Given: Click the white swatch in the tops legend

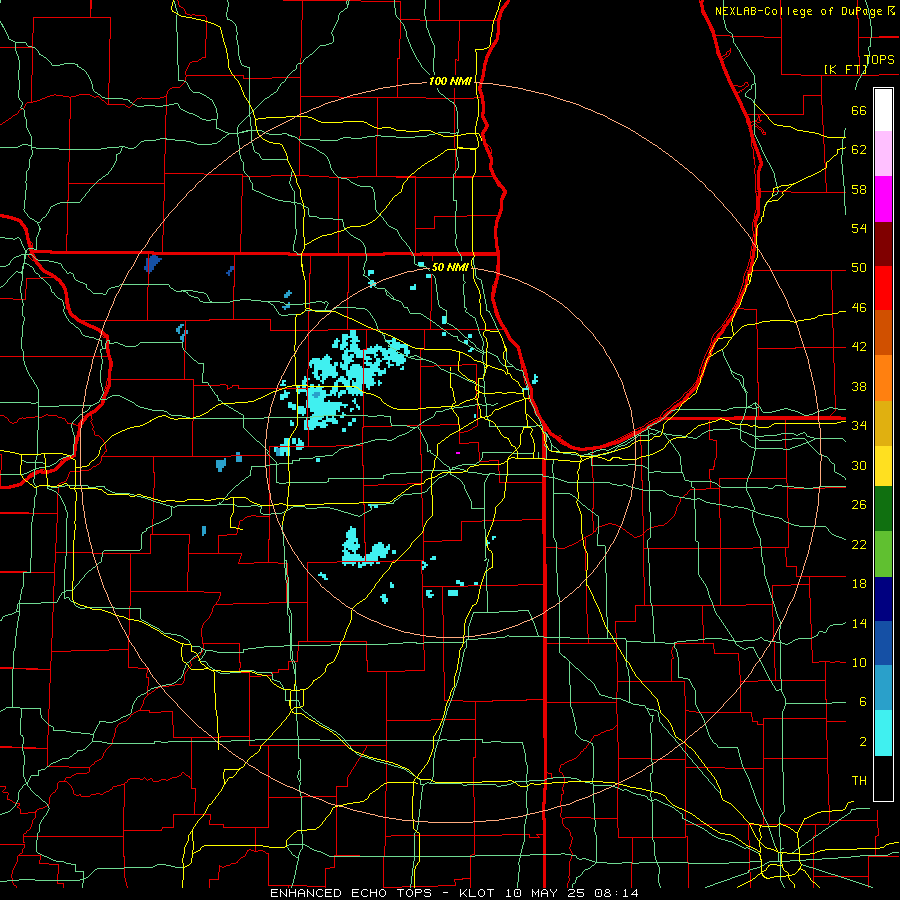Looking at the screenshot, I should [883, 110].
